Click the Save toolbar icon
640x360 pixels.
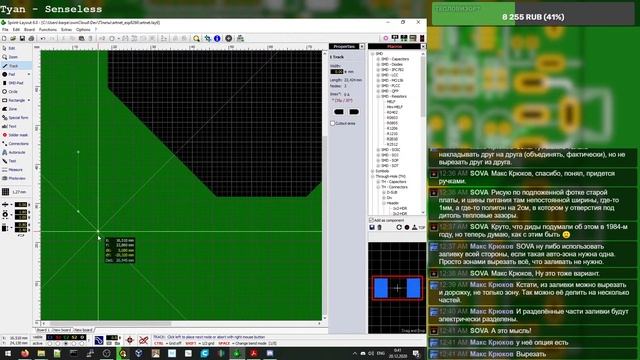22,38
